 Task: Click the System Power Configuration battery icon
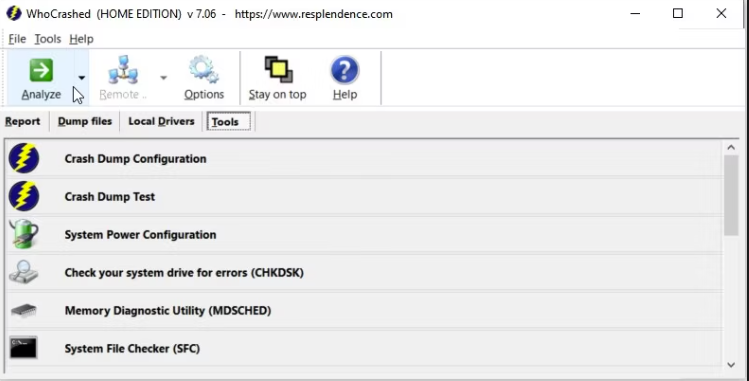coord(24,234)
